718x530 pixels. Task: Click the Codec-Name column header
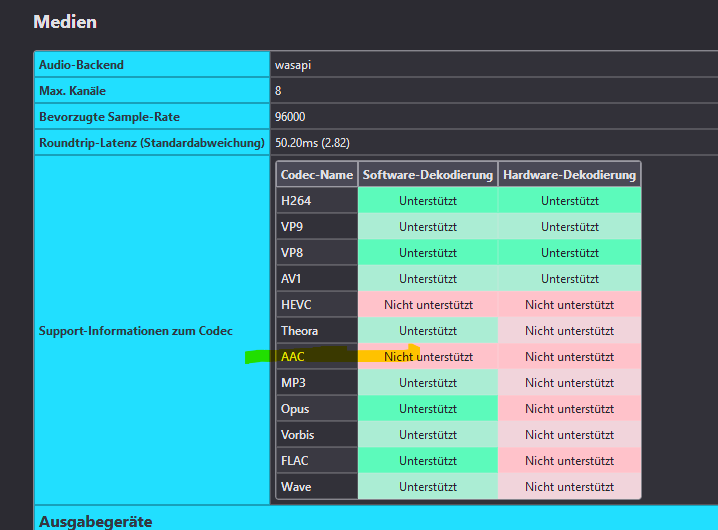317,175
